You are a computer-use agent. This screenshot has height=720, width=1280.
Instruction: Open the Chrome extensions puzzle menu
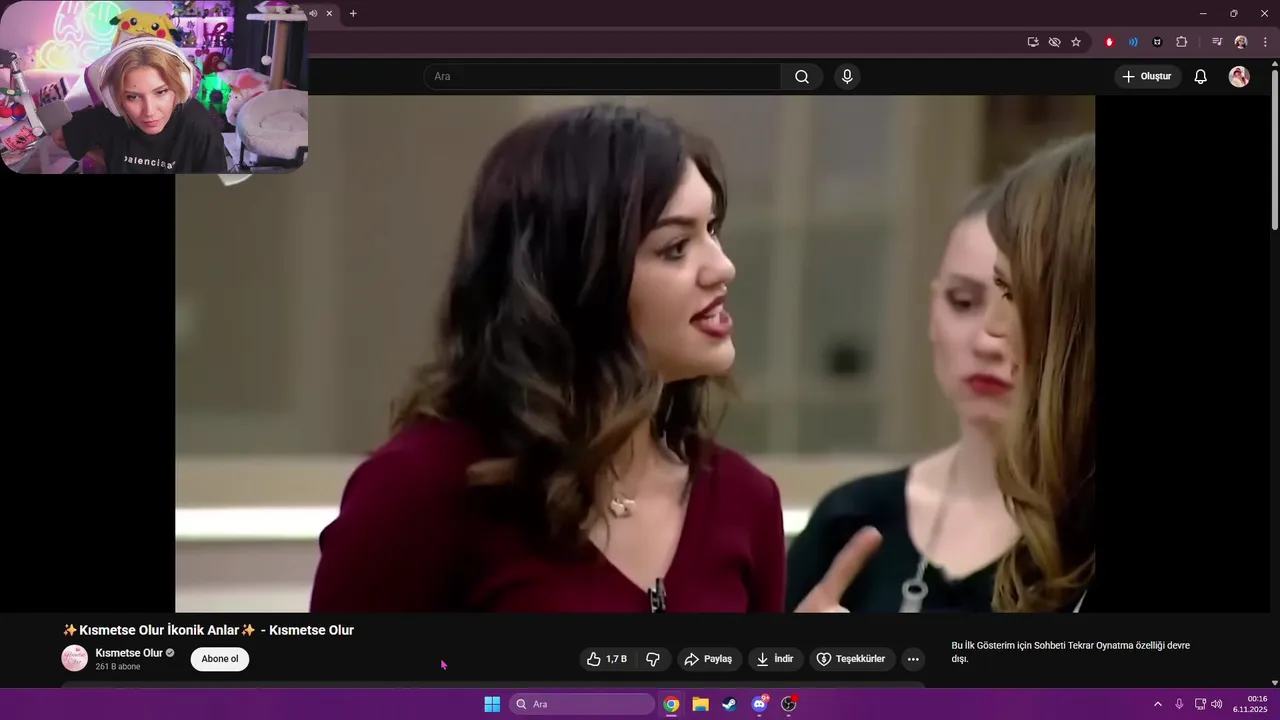click(x=1181, y=42)
